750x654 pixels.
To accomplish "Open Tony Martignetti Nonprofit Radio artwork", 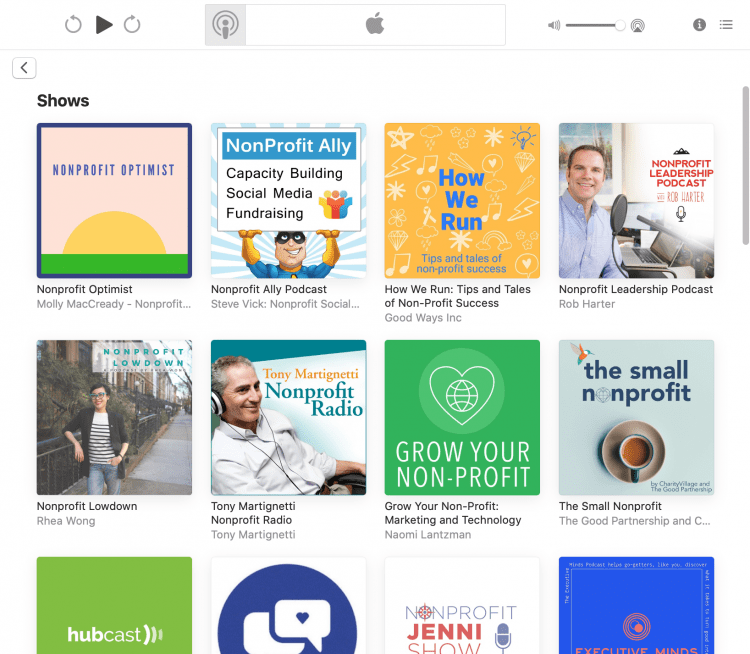I will coord(288,417).
